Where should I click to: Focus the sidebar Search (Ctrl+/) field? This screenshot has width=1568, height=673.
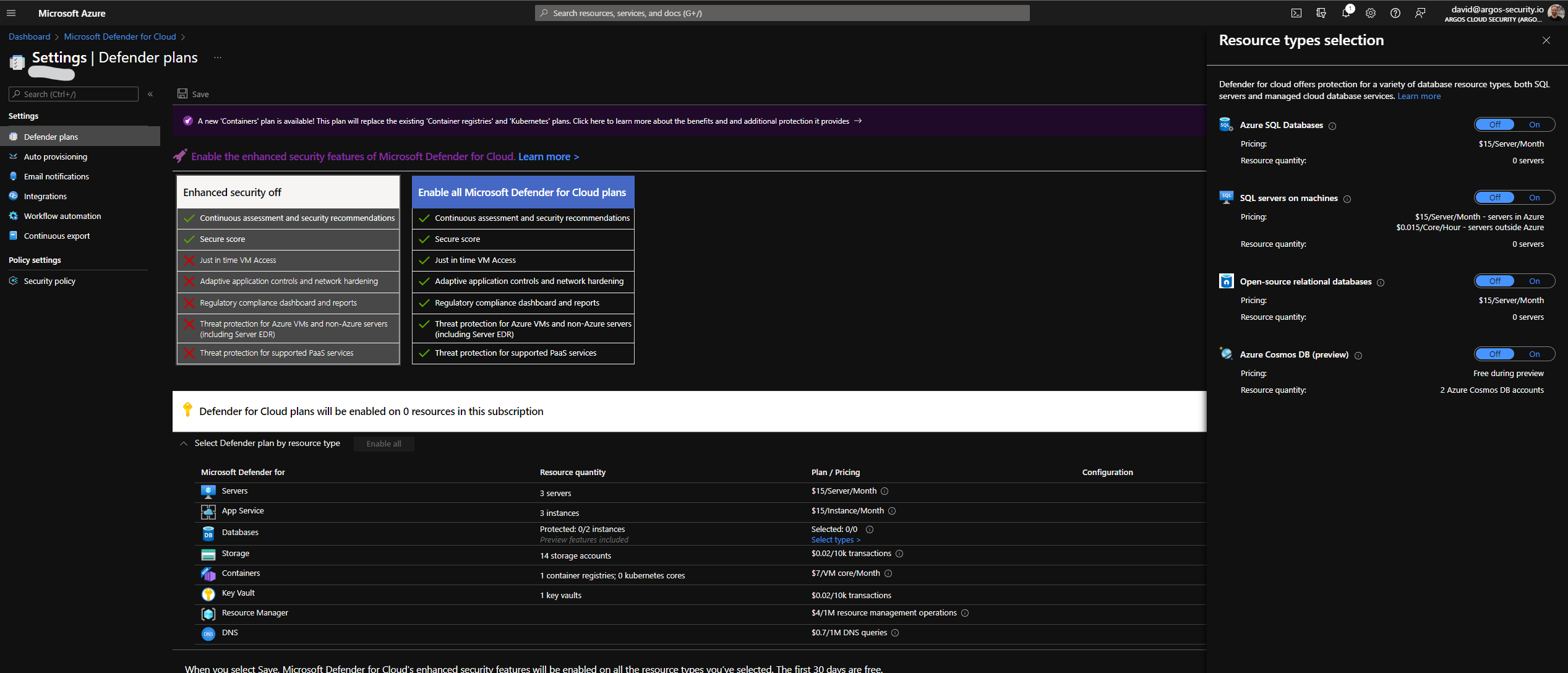point(73,94)
